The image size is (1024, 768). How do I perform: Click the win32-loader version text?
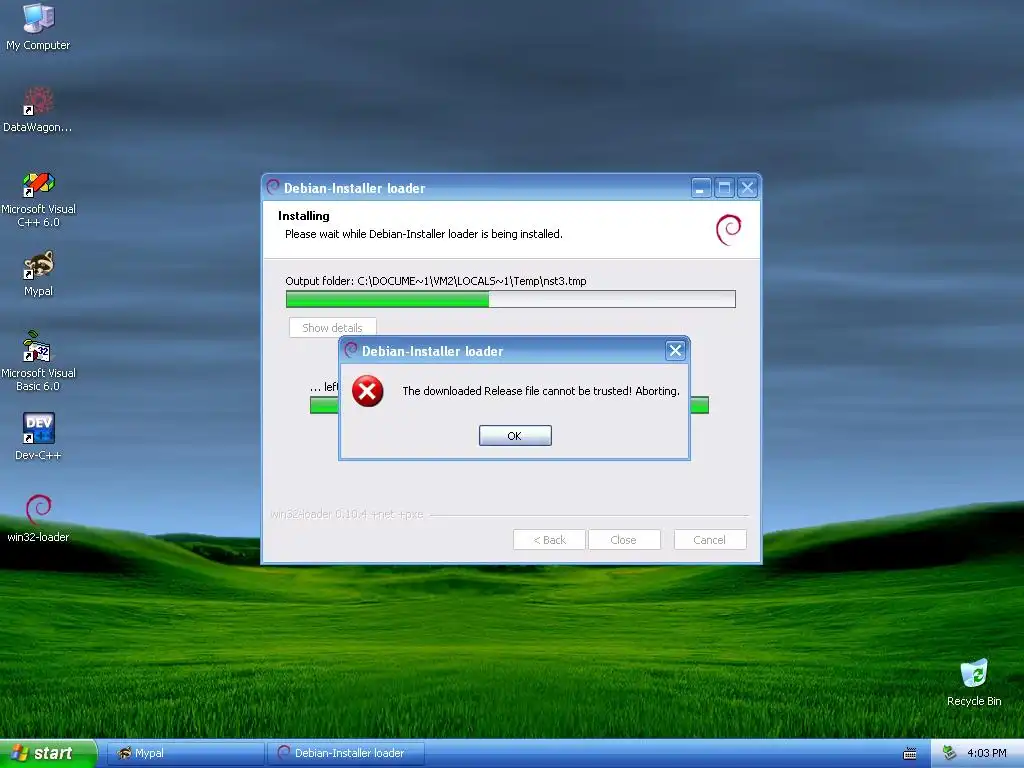347,514
